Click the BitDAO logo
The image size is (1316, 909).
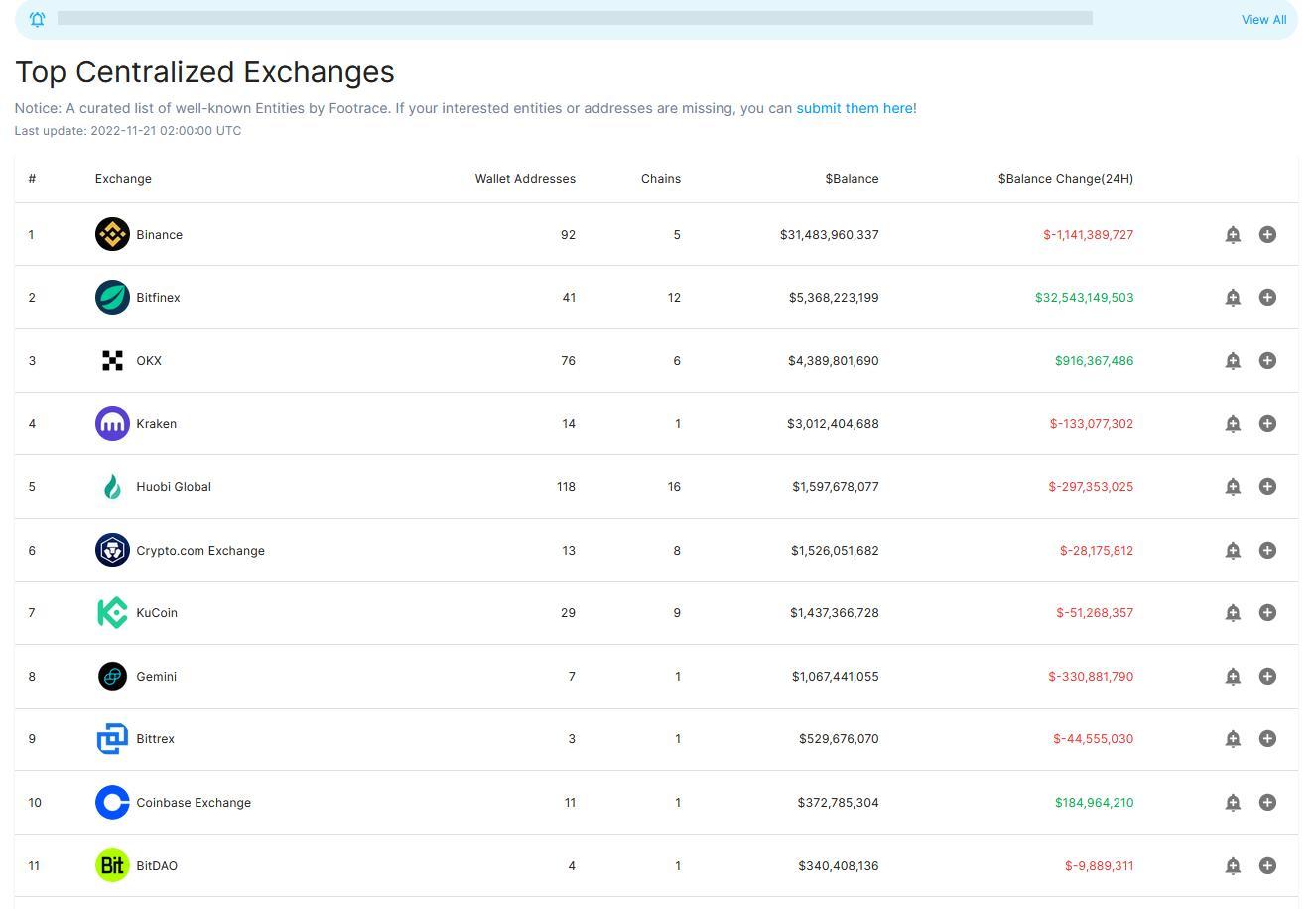coord(112,866)
